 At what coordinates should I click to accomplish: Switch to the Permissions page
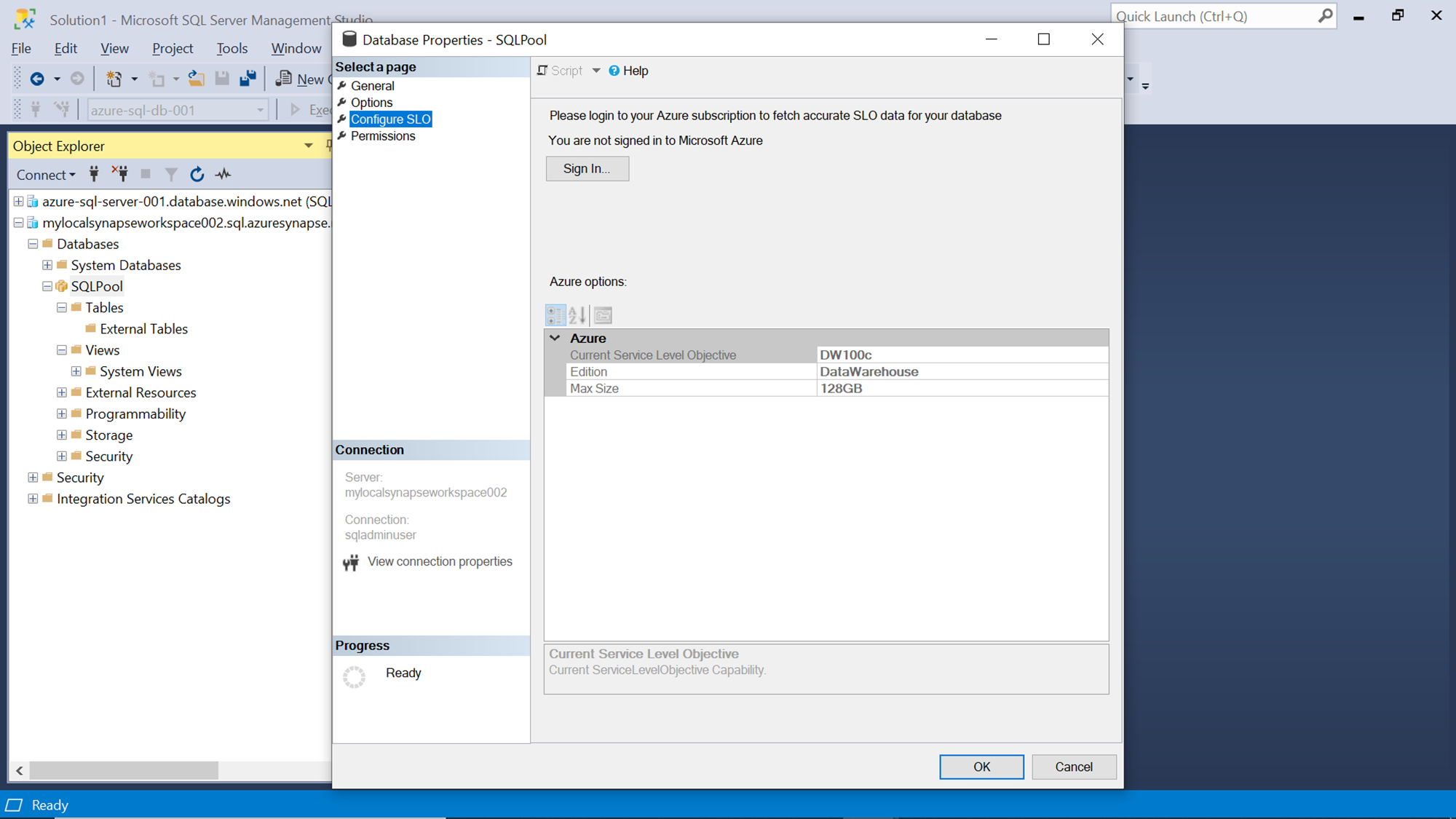pos(384,136)
